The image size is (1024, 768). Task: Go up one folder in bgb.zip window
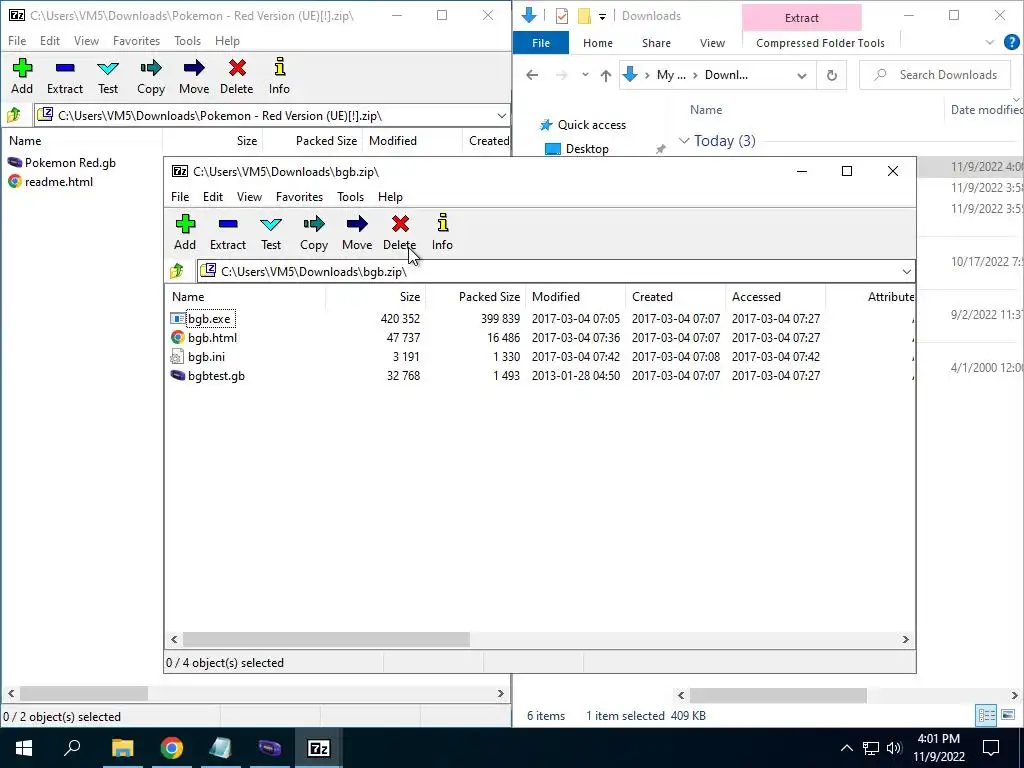(x=177, y=271)
